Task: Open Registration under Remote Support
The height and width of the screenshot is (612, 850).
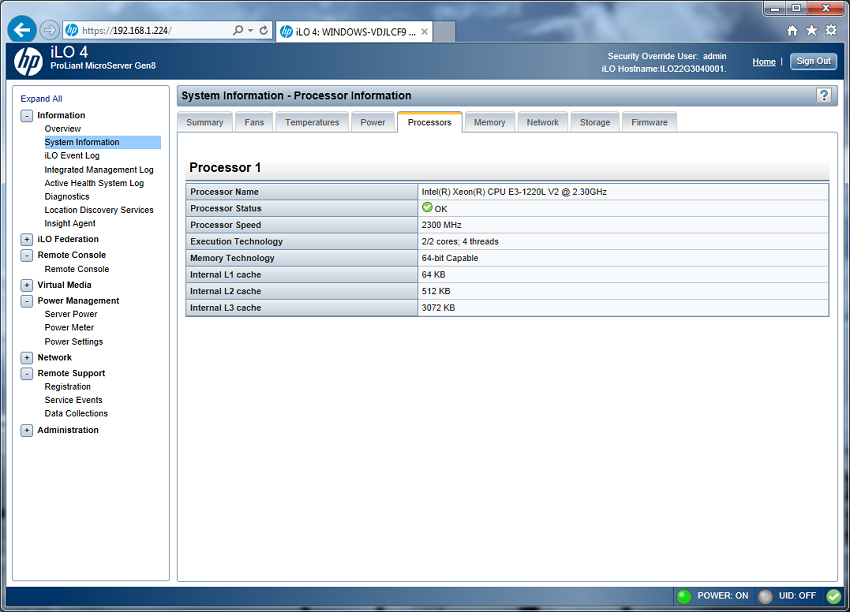Action: point(68,387)
